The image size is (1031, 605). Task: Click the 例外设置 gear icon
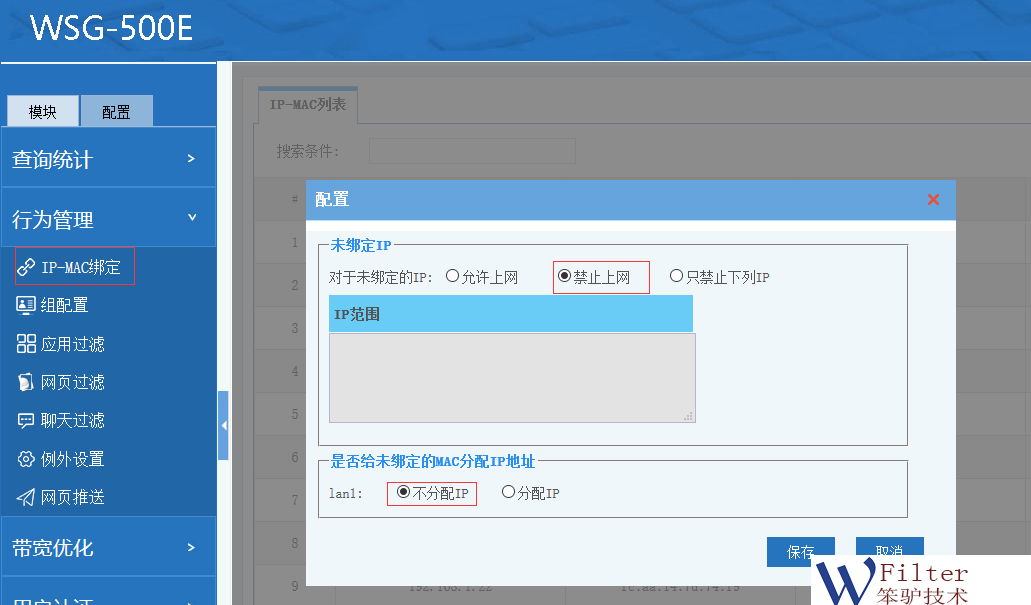click(26, 459)
